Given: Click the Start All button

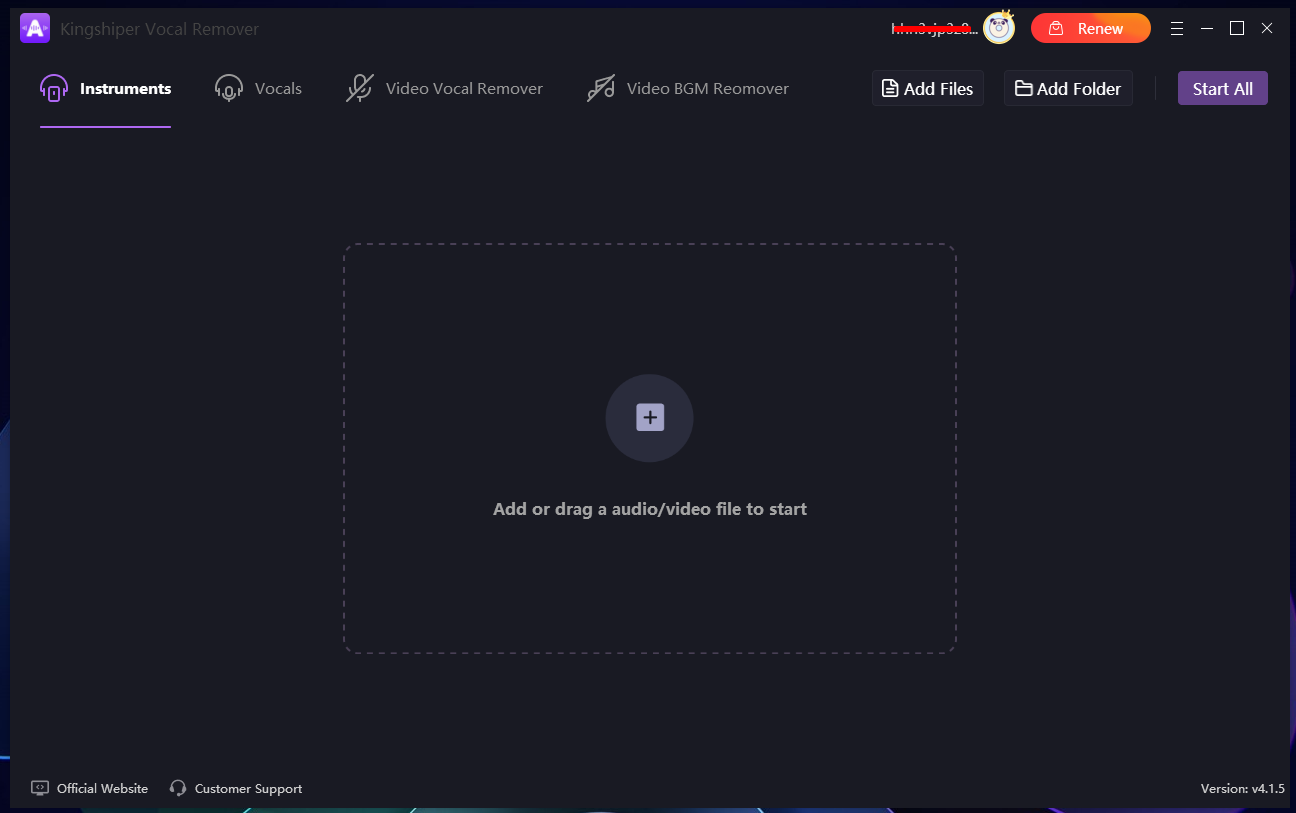Looking at the screenshot, I should 1222,88.
